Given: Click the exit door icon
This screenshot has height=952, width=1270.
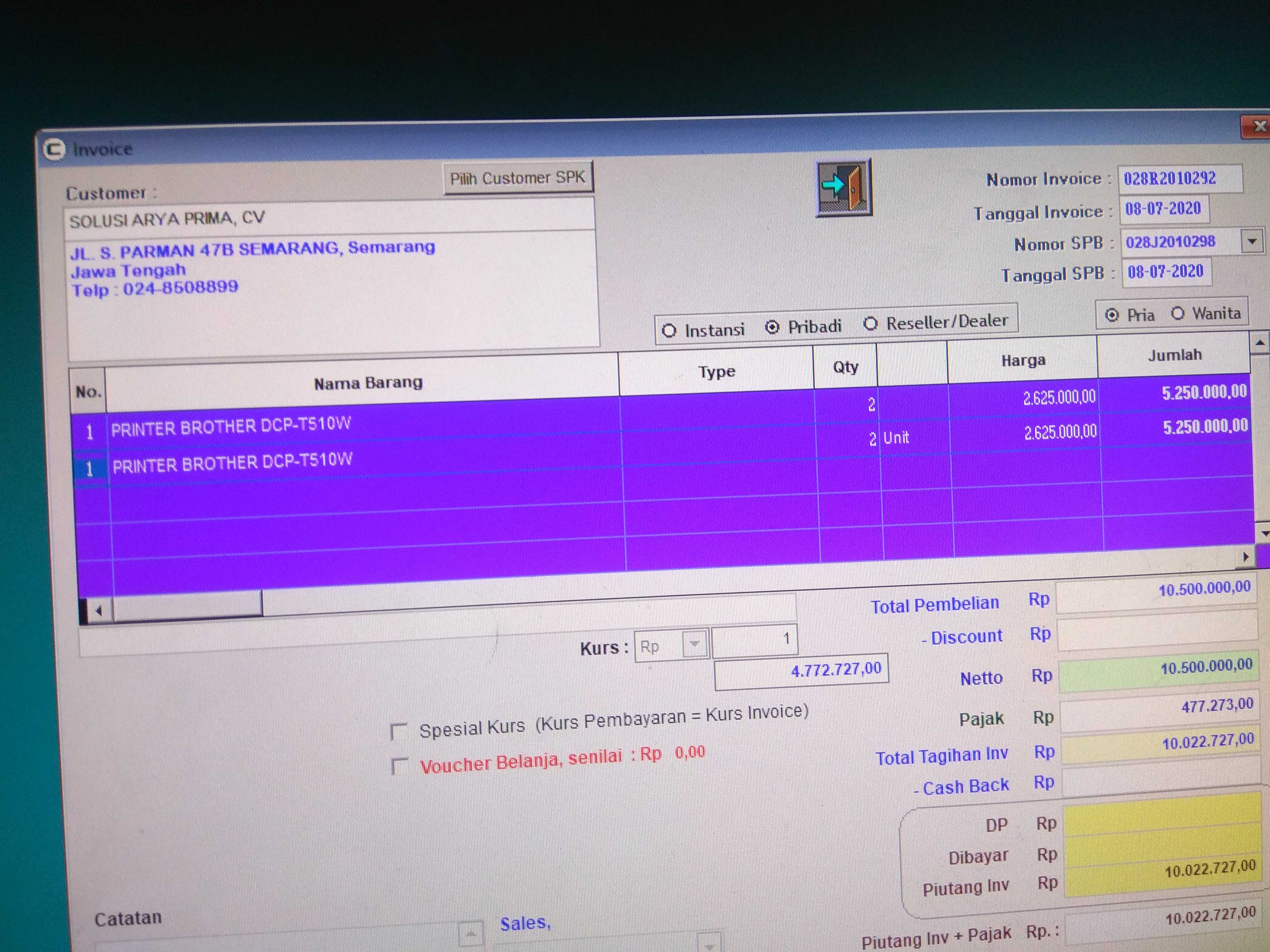Looking at the screenshot, I should point(844,188).
